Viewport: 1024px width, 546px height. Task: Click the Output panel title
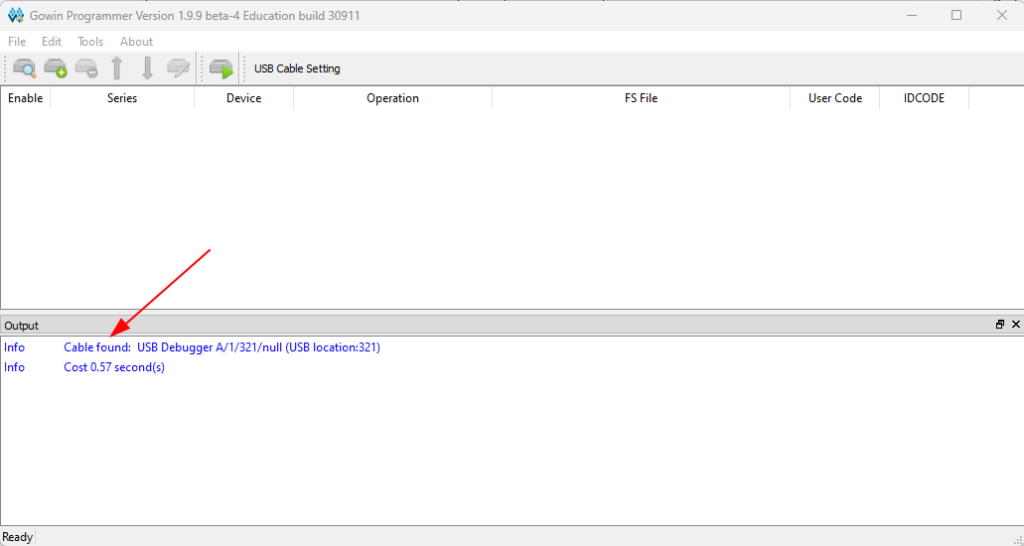22,325
